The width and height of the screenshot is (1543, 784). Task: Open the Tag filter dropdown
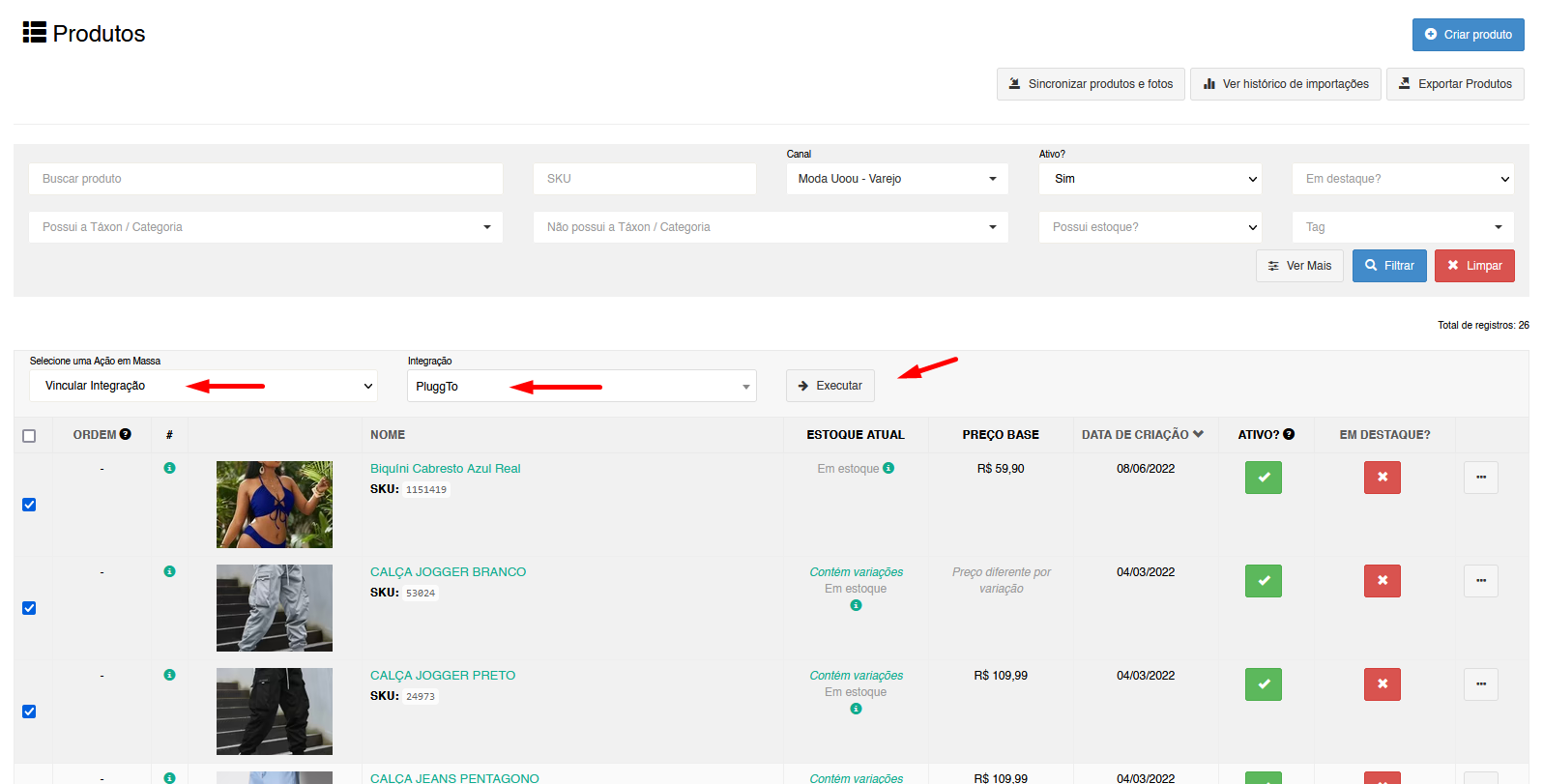click(x=1403, y=227)
